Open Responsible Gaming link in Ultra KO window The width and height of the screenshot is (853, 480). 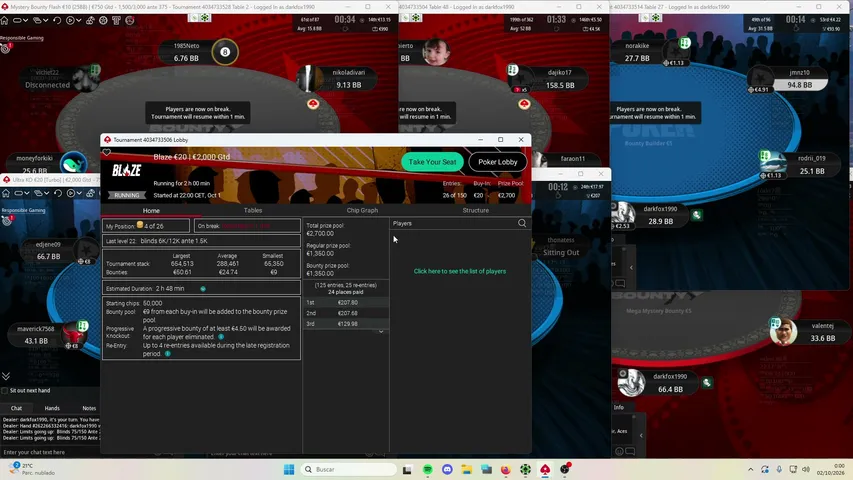[23, 210]
